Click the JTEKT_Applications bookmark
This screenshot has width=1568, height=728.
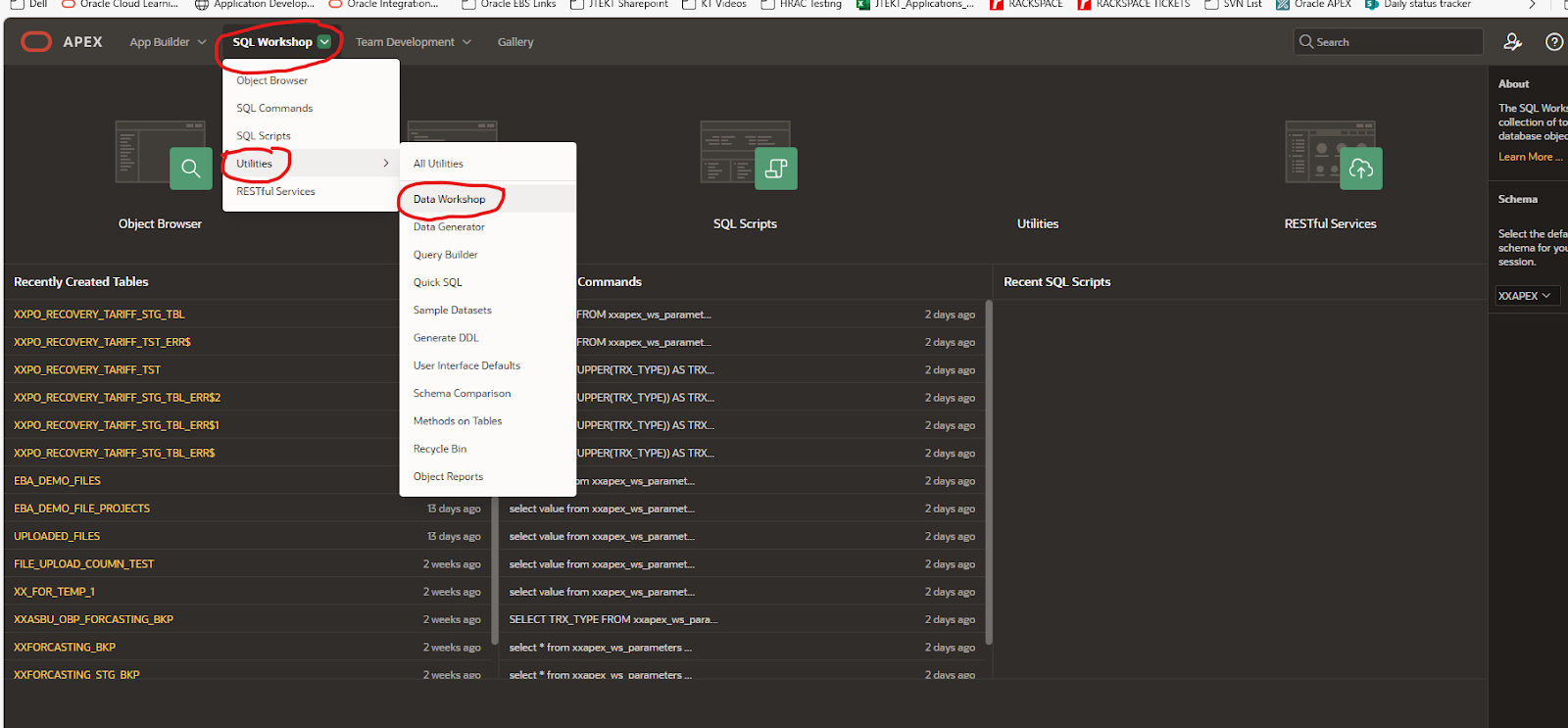pos(915,5)
